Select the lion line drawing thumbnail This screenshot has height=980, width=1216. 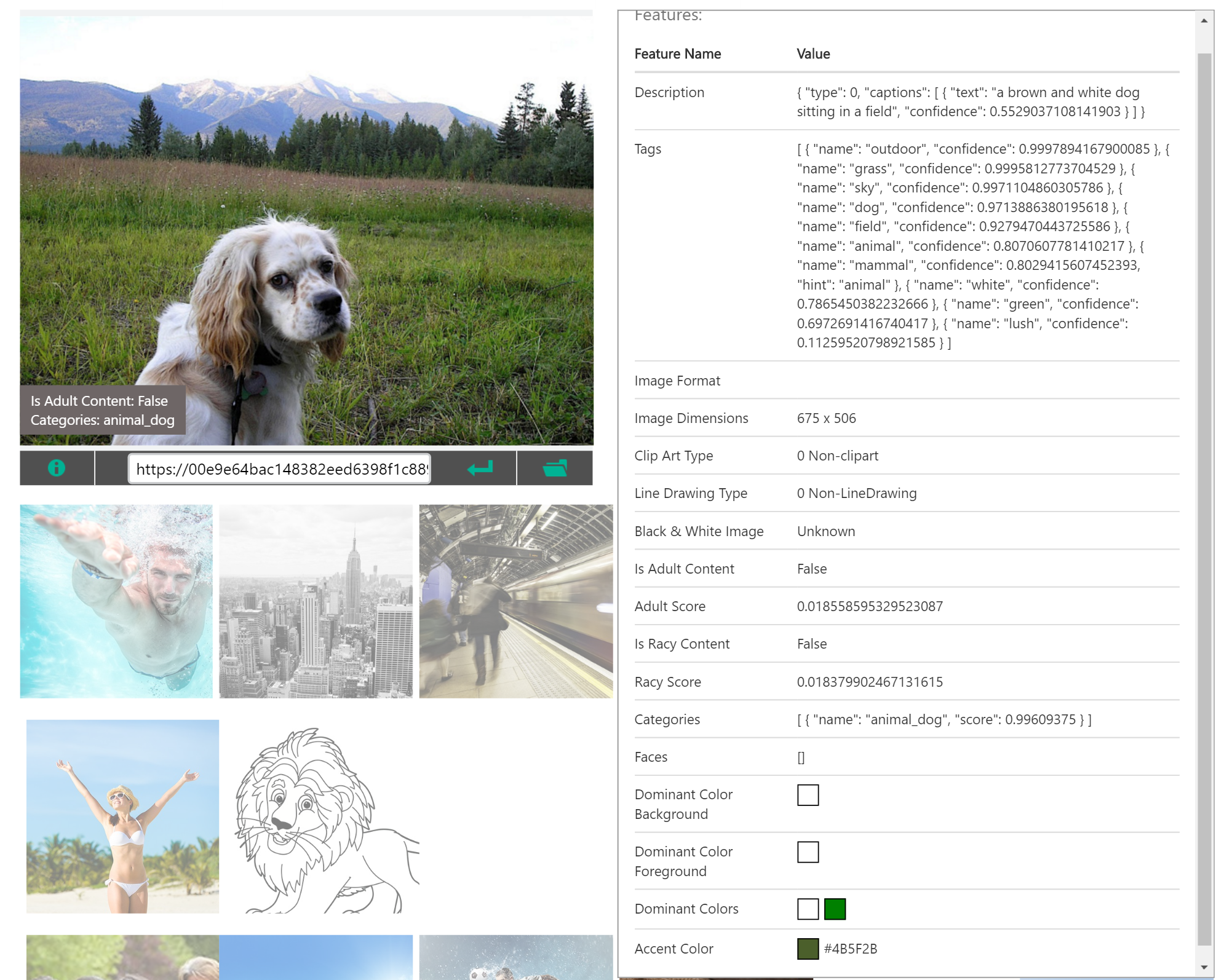click(x=326, y=820)
